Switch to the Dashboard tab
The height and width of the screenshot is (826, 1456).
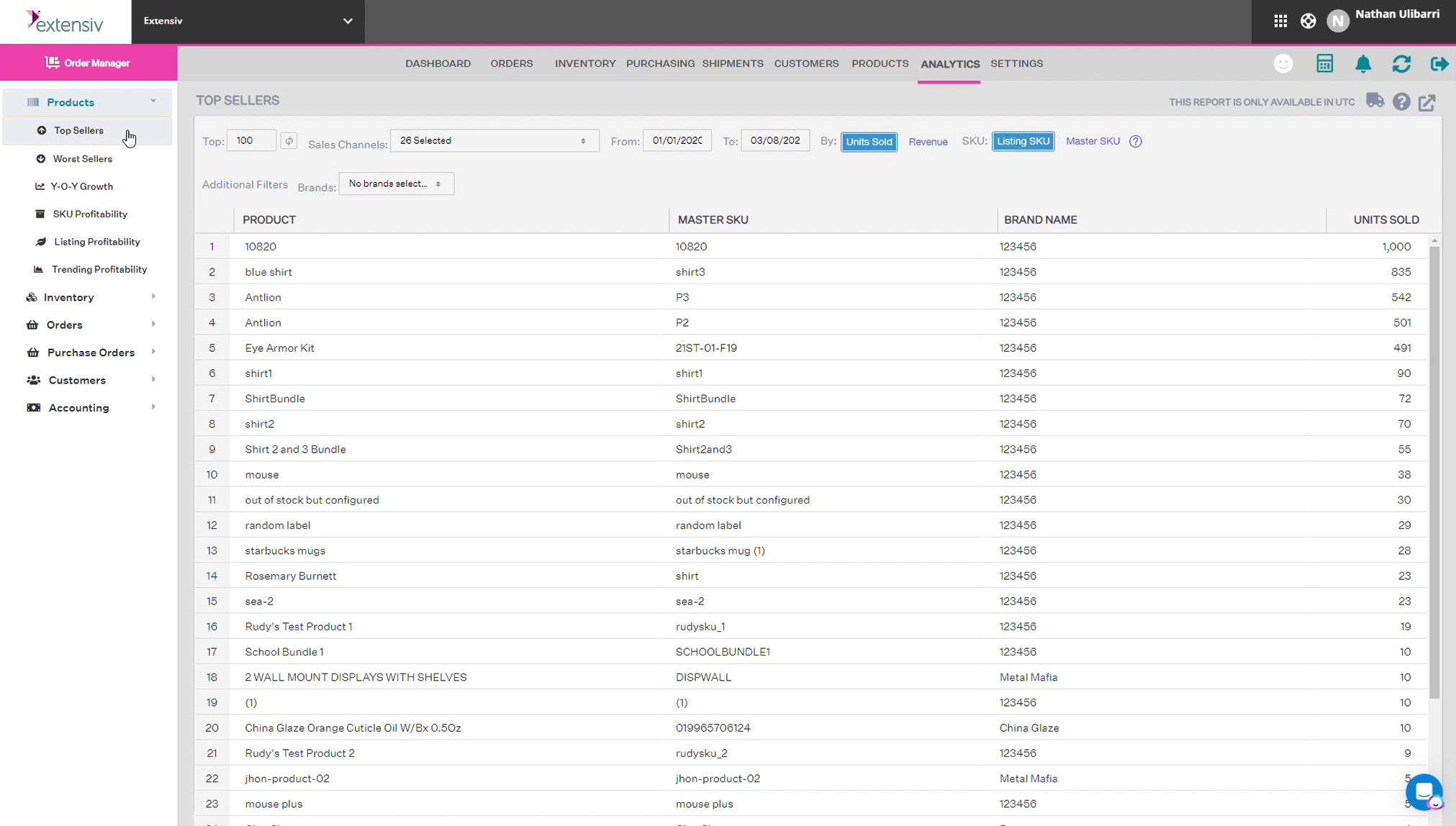click(438, 63)
